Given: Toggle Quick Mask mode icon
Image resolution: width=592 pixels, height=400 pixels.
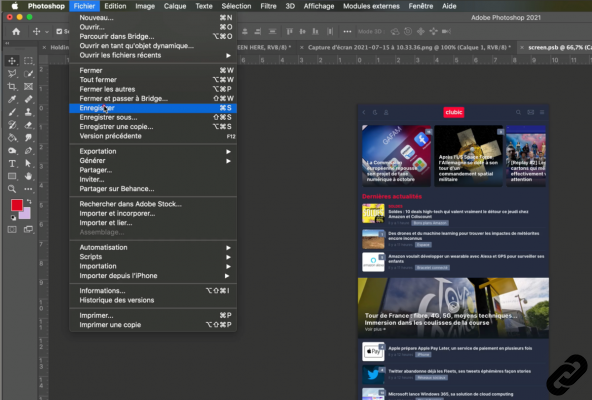Looking at the screenshot, I should point(12,230).
